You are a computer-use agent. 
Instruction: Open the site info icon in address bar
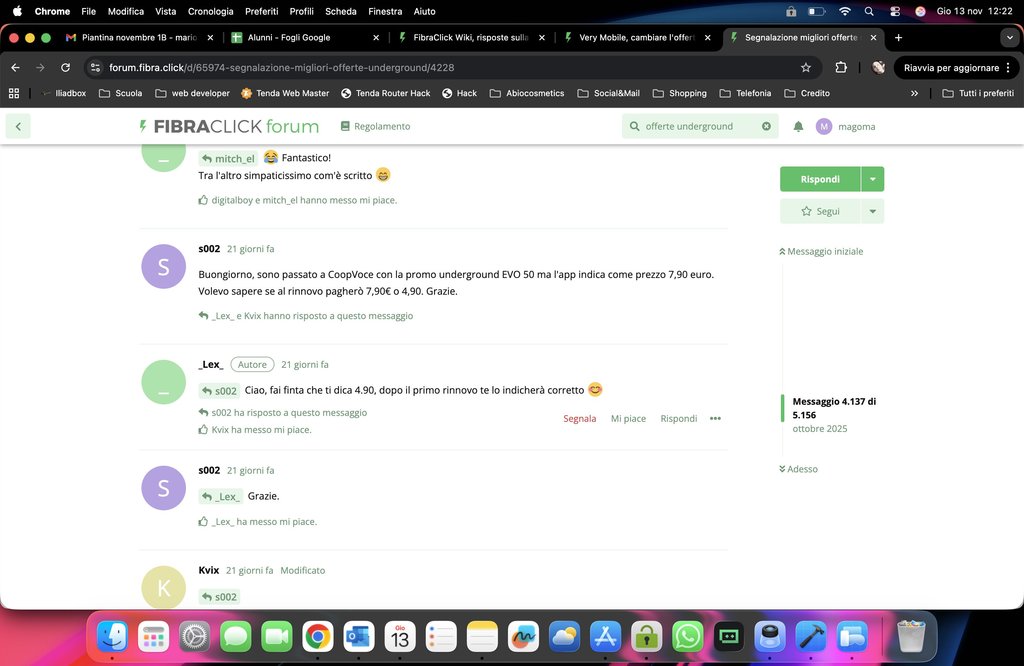95,67
